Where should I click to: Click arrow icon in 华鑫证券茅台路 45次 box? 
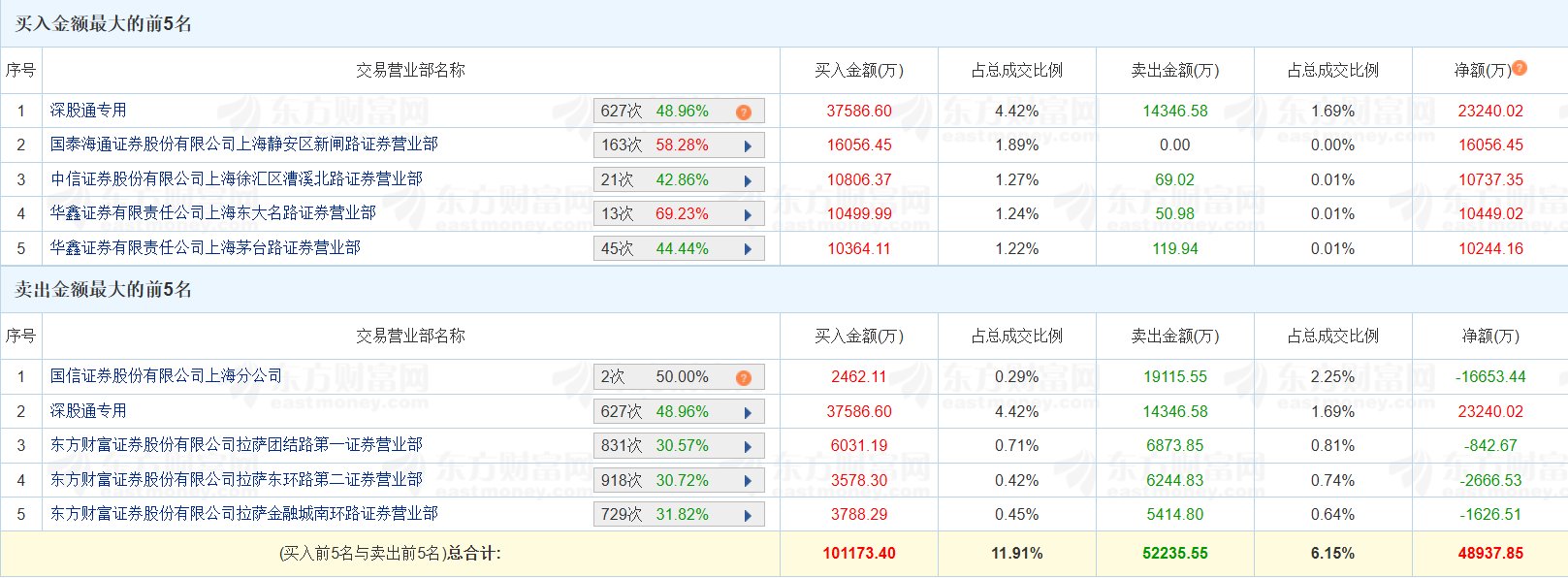(x=748, y=249)
